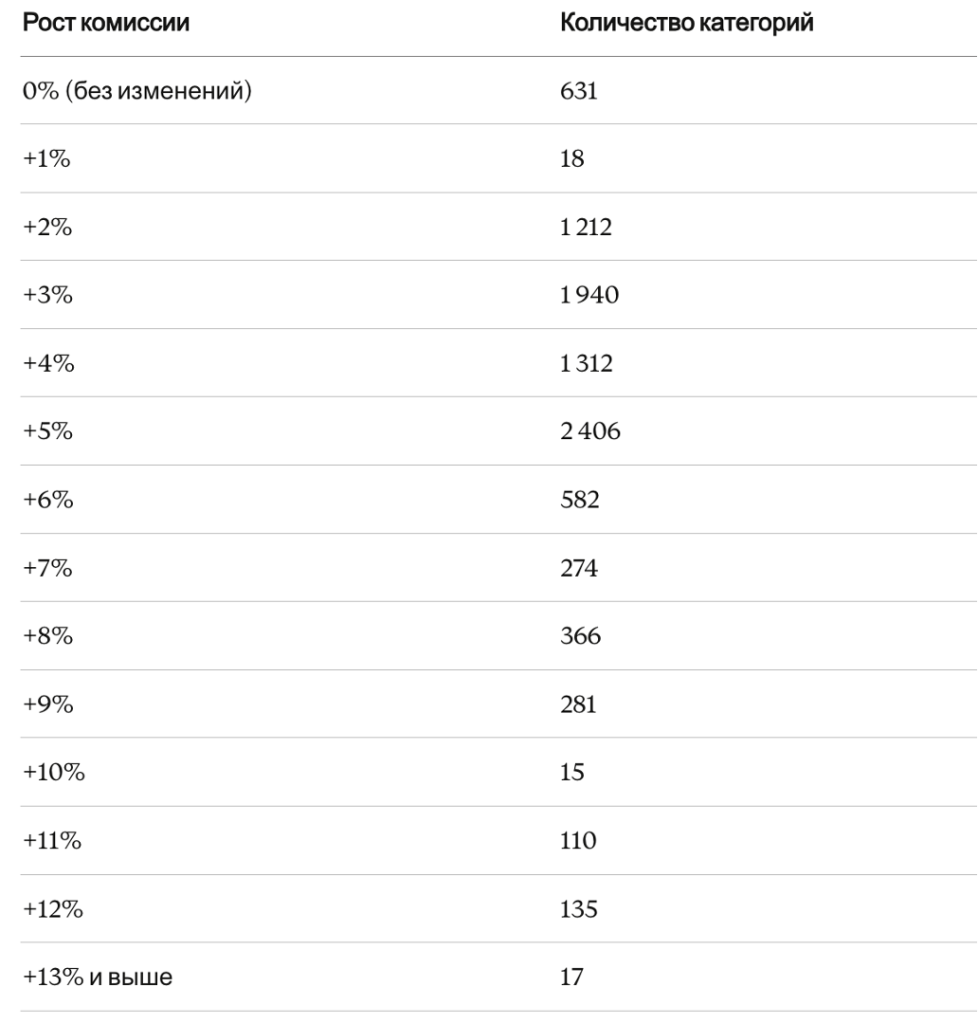Image resolution: width=978 pixels, height=1024 pixels.
Task: Click the value 2 406 in the table
Action: click(x=589, y=431)
